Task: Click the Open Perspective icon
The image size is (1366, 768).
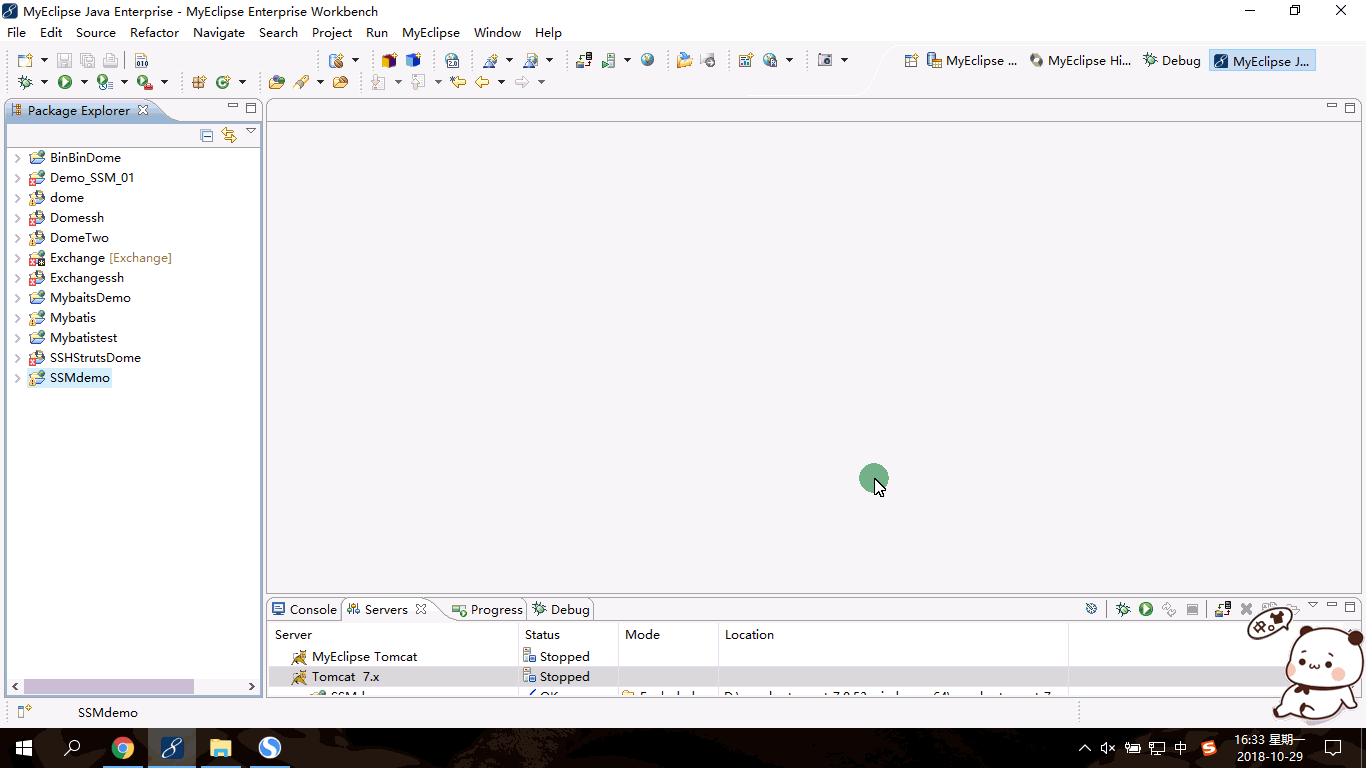Action: point(911,61)
